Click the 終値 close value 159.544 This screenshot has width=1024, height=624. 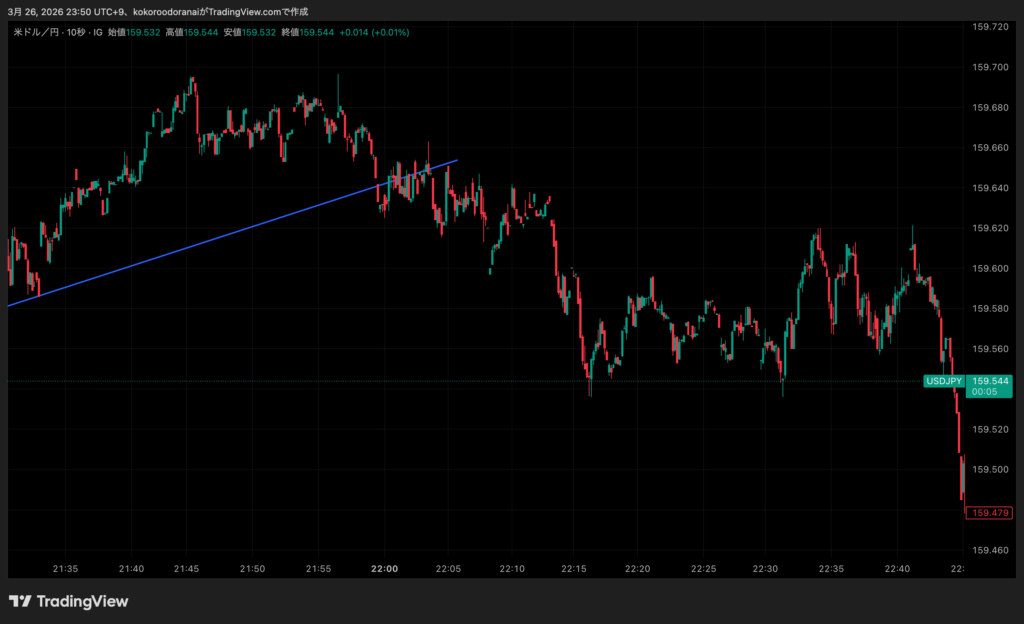(x=317, y=32)
